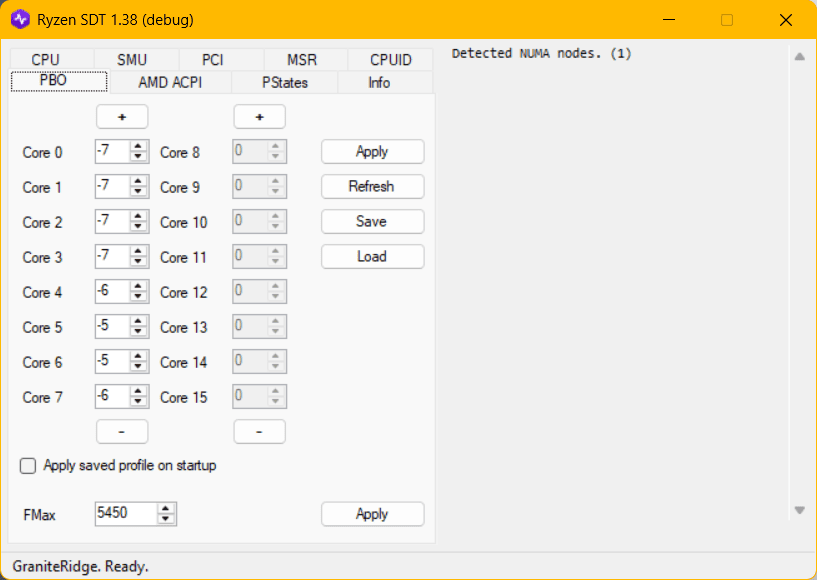The height and width of the screenshot is (580, 817).
Task: Select the PCI tab
Action: coord(213,60)
